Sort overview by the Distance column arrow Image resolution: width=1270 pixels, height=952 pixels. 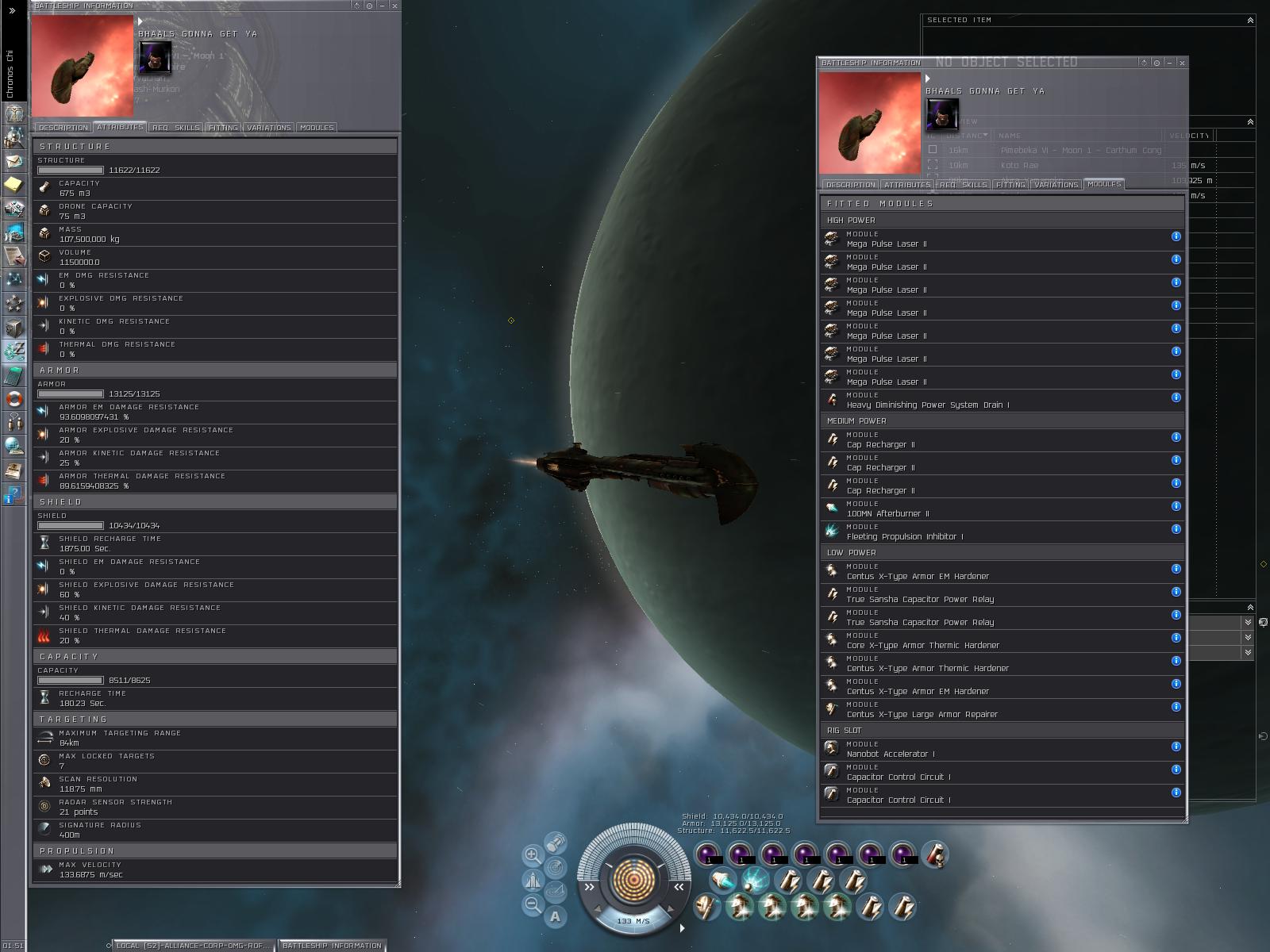tap(984, 136)
